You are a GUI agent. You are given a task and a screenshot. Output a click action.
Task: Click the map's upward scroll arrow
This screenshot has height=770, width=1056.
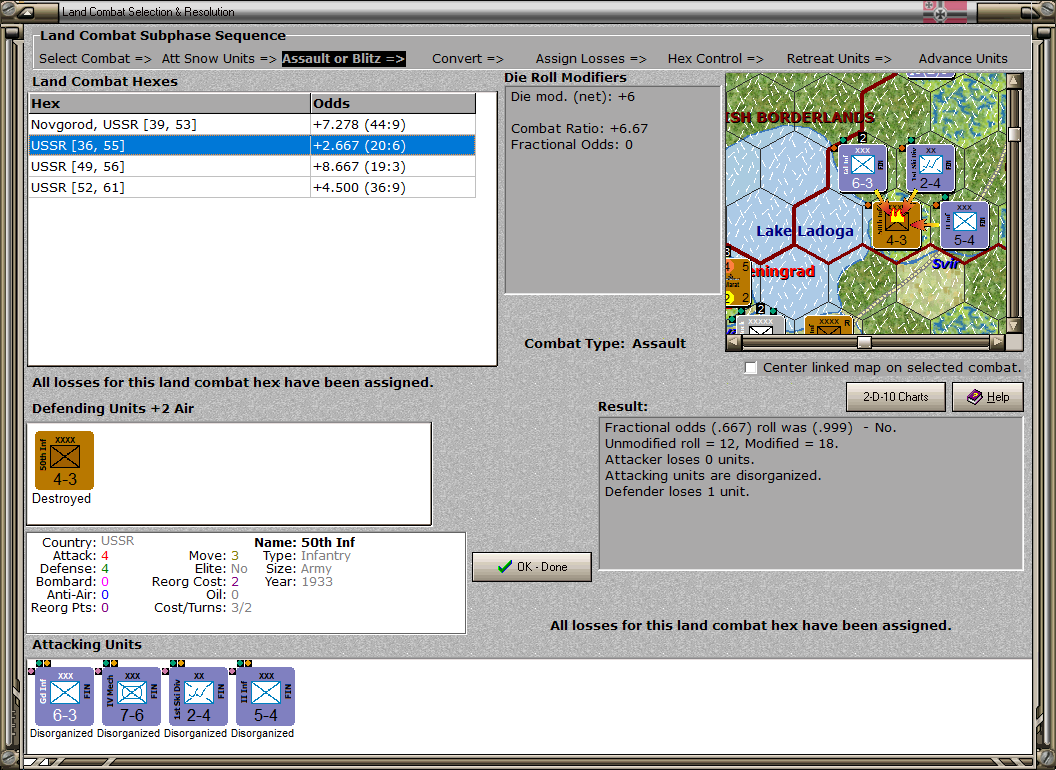[1014, 82]
